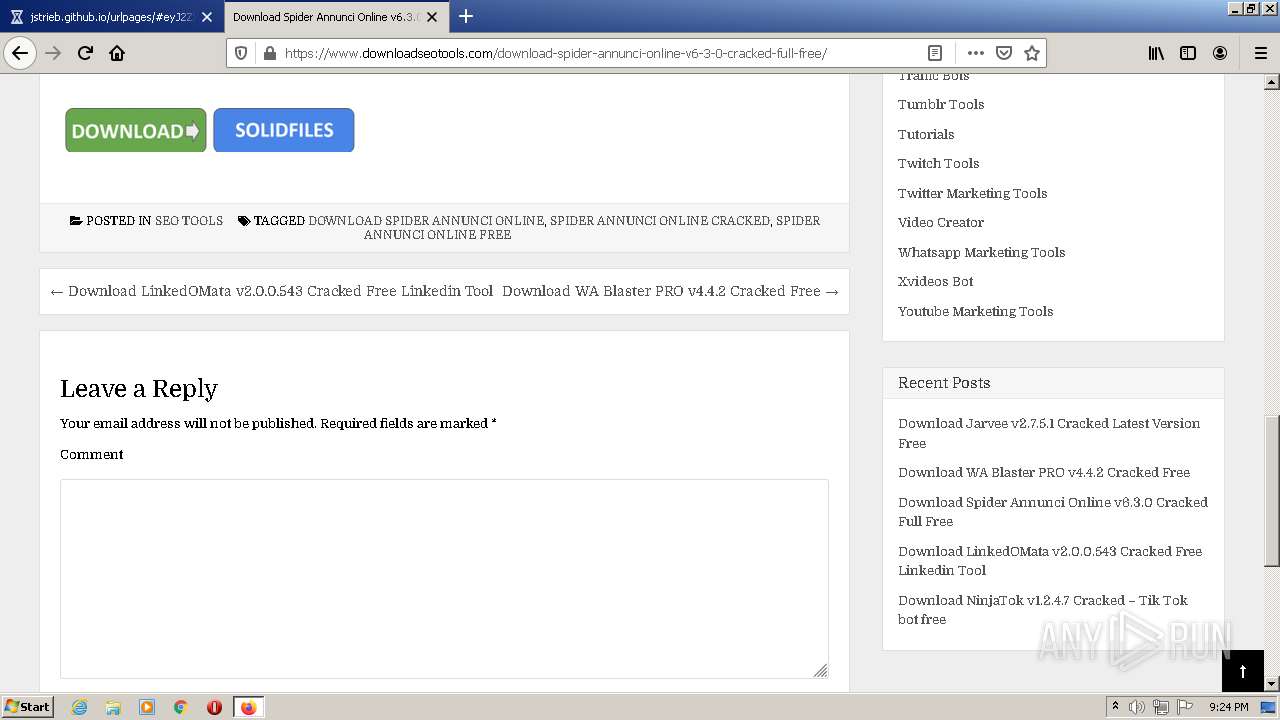Viewport: 1280px width, 720px height.
Task: Open Firefox account icon
Action: pos(1220,53)
